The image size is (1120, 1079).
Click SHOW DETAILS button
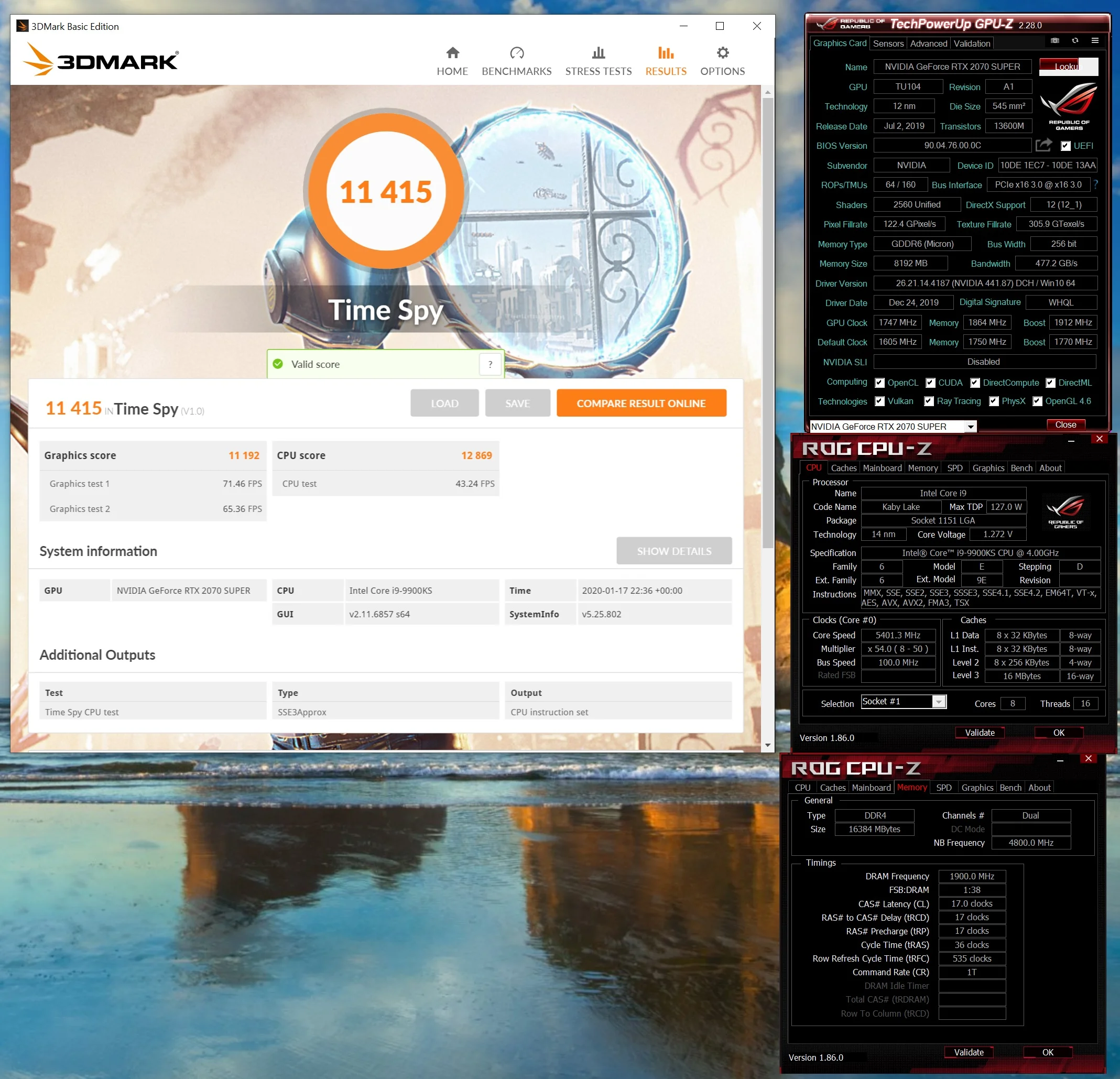[673, 551]
